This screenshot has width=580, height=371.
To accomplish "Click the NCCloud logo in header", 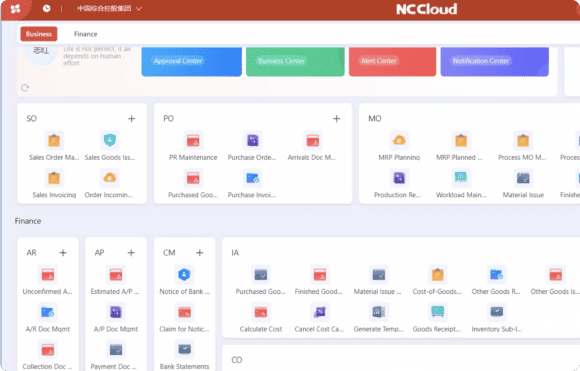I will click(x=426, y=9).
